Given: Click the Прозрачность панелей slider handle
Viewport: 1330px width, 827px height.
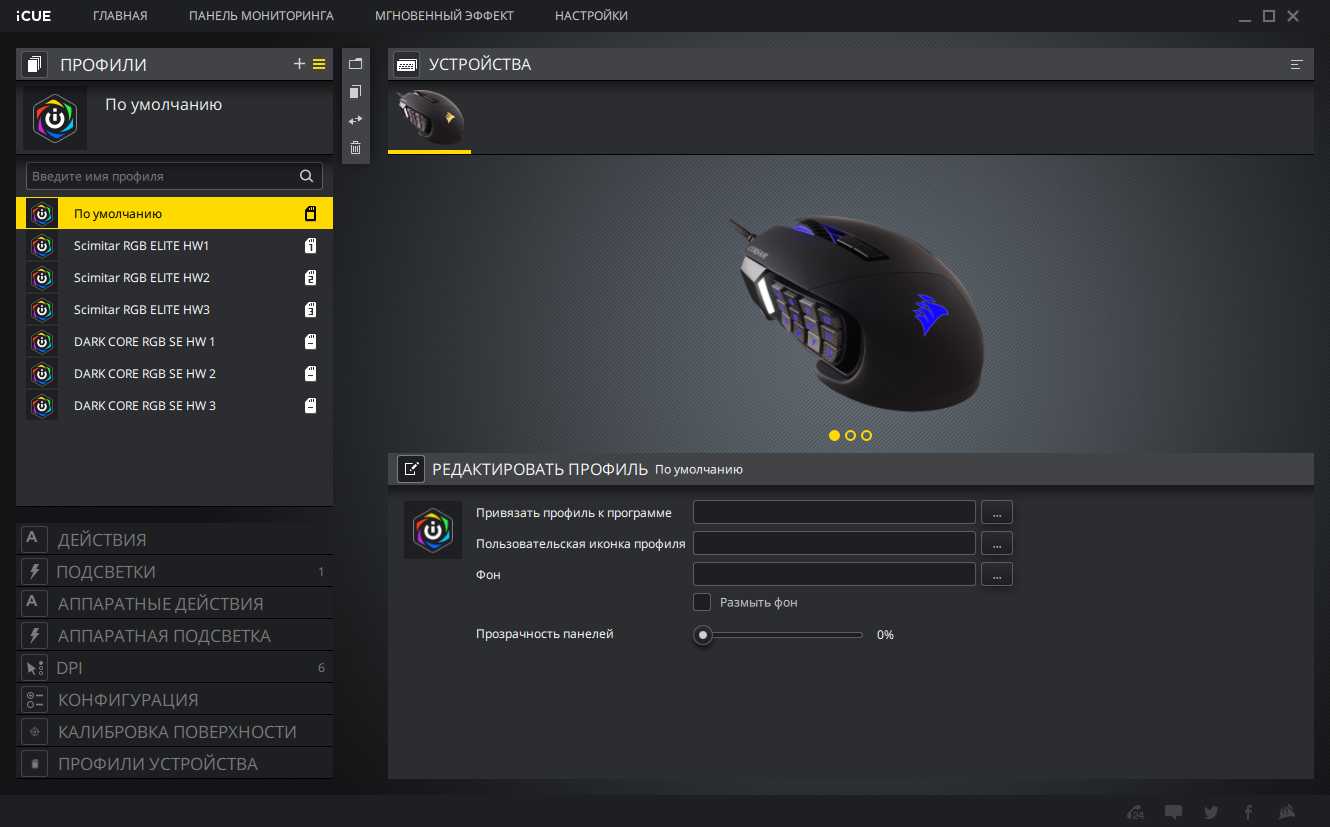Looking at the screenshot, I should [704, 635].
